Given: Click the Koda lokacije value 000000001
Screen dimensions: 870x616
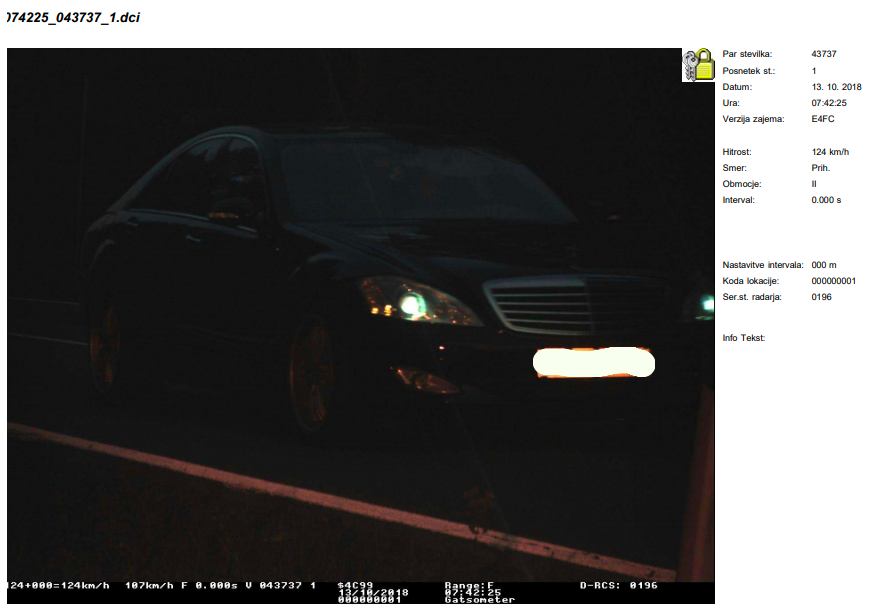Looking at the screenshot, I should [834, 281].
